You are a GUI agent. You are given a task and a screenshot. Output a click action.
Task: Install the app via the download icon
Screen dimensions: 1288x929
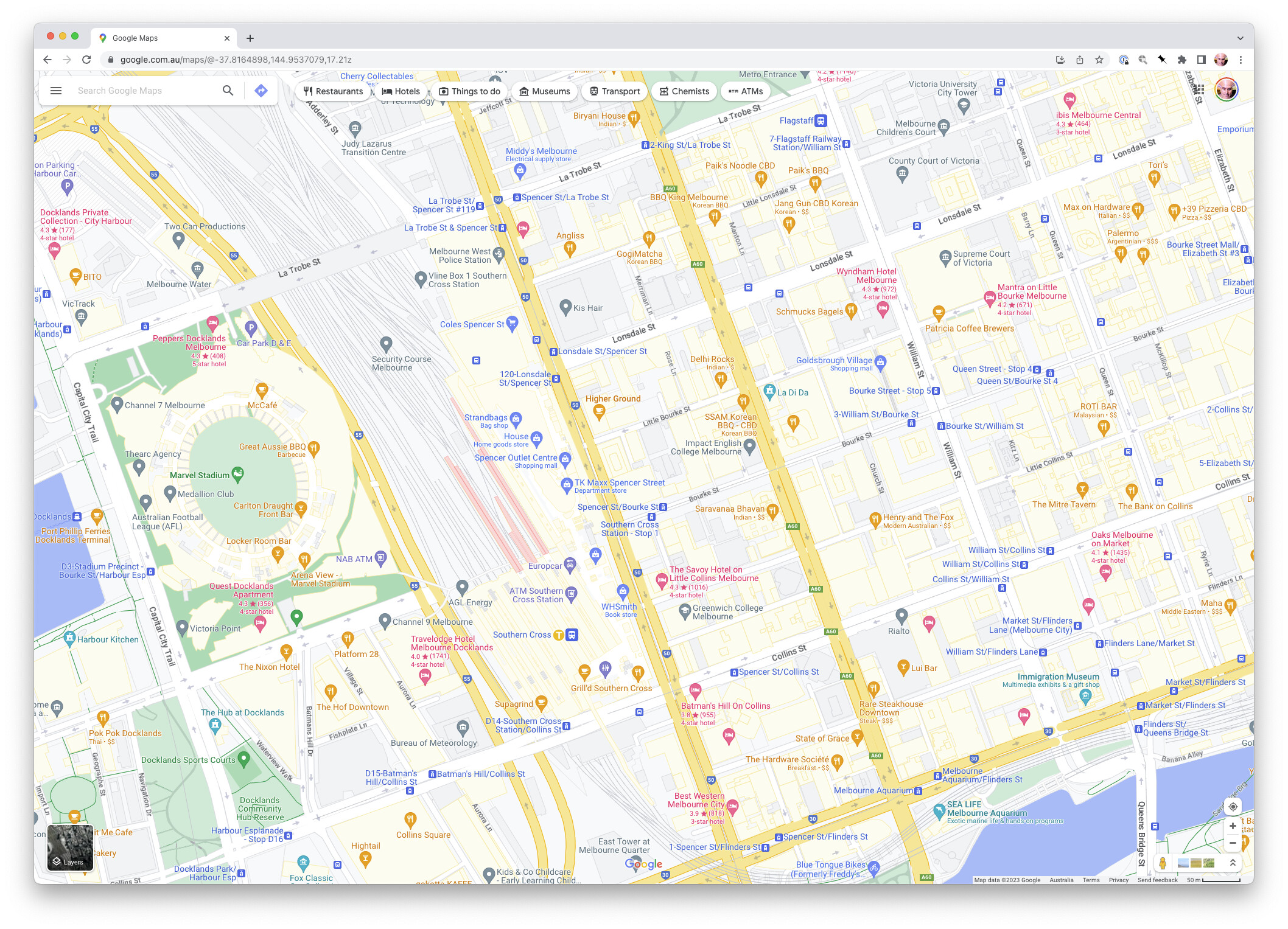click(x=1060, y=60)
